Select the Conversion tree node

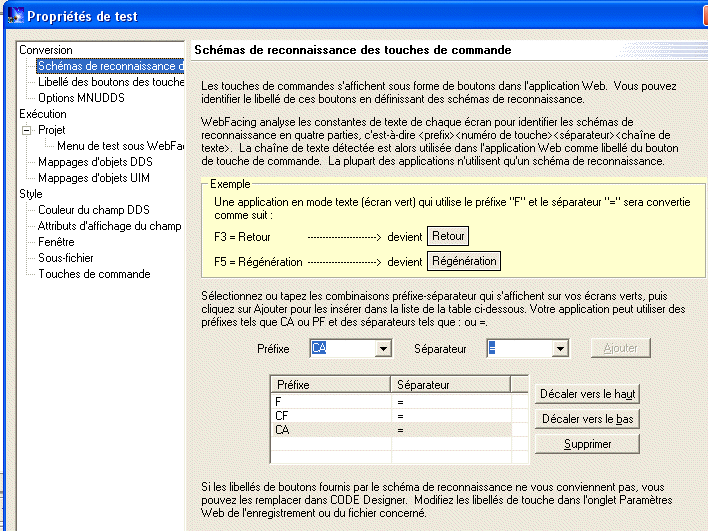(46, 50)
